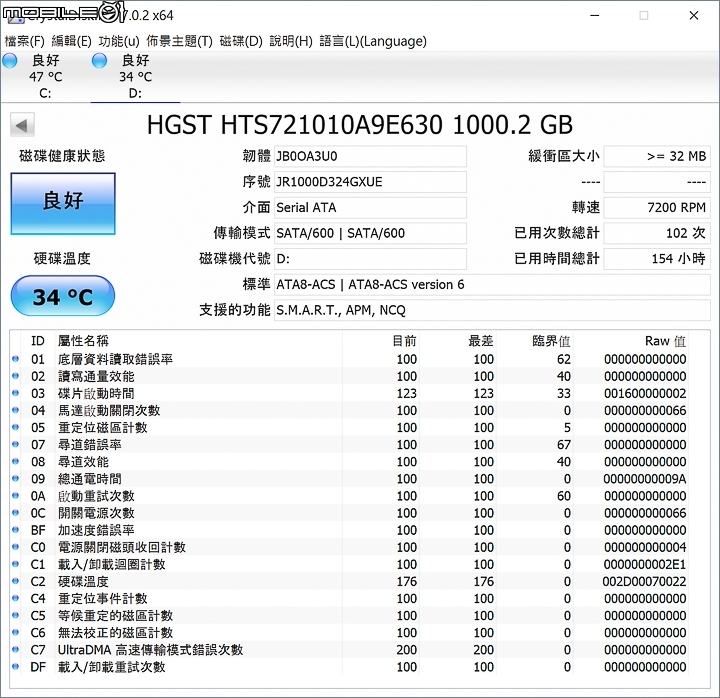720x698 pixels.
Task: Click status dot for attribute DF row
Action: click(15, 667)
